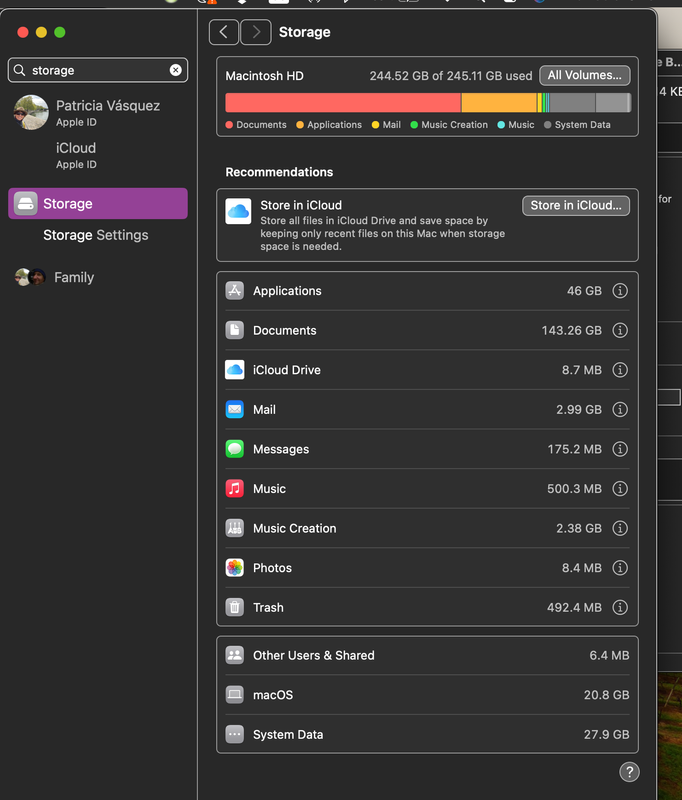Viewport: 682px width, 800px height.
Task: Open info for Applications storage
Action: 620,291
